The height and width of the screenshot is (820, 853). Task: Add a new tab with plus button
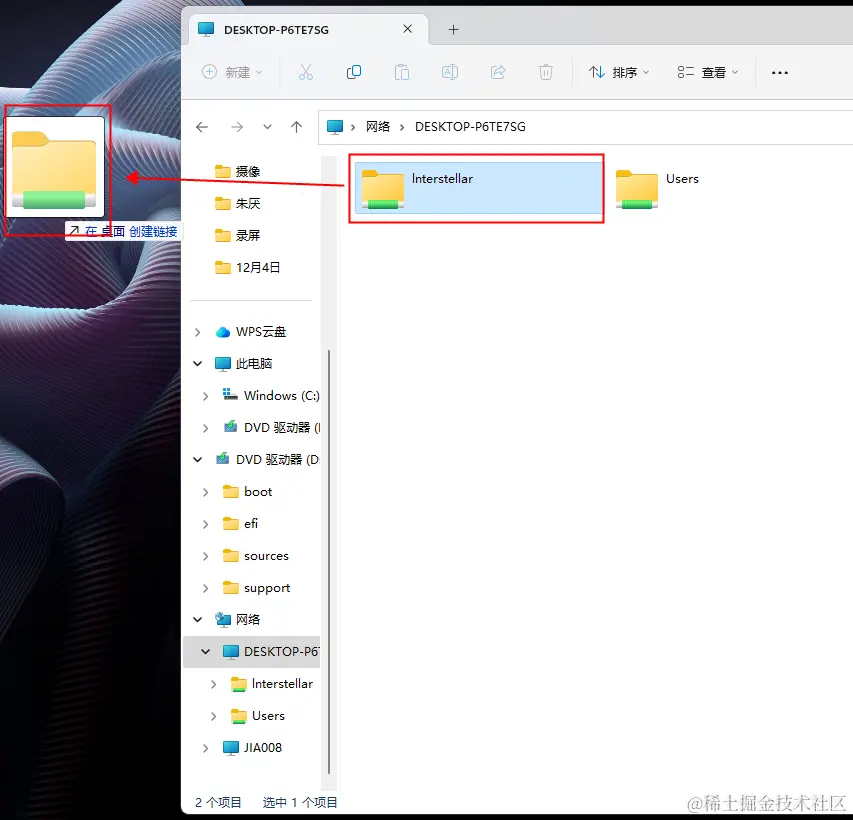pos(453,29)
